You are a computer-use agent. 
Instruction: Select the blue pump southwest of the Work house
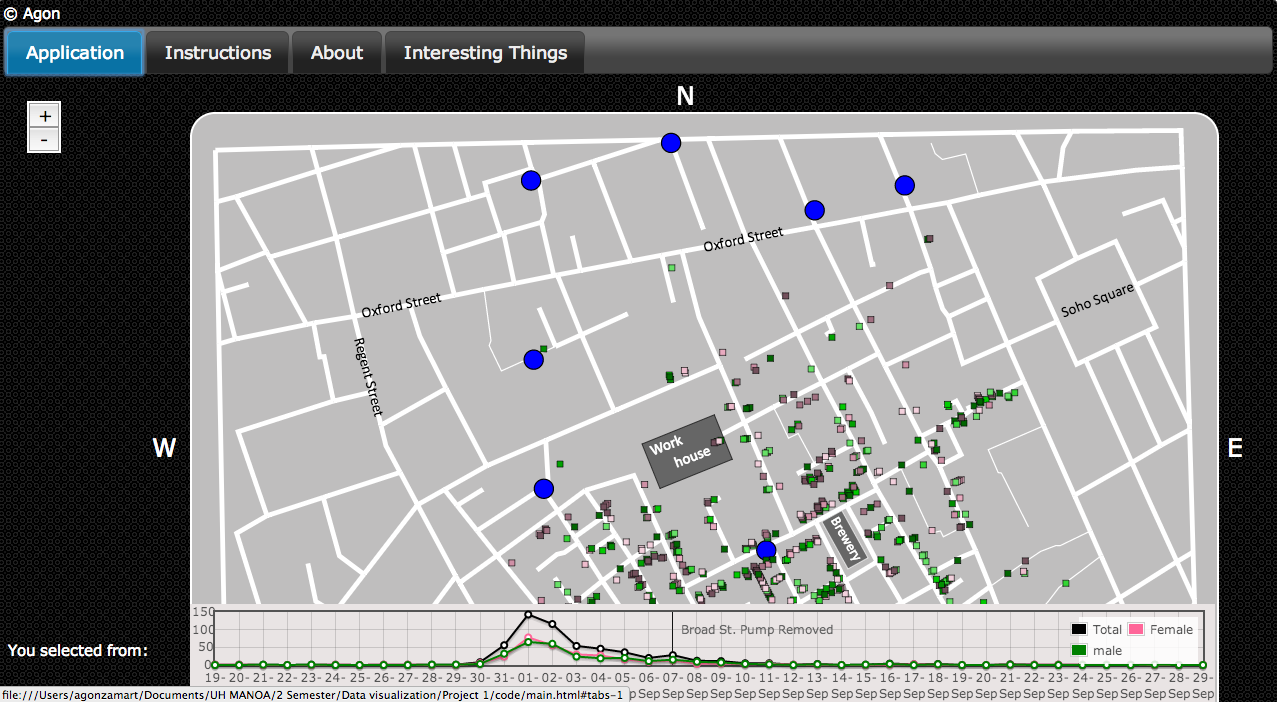544,489
